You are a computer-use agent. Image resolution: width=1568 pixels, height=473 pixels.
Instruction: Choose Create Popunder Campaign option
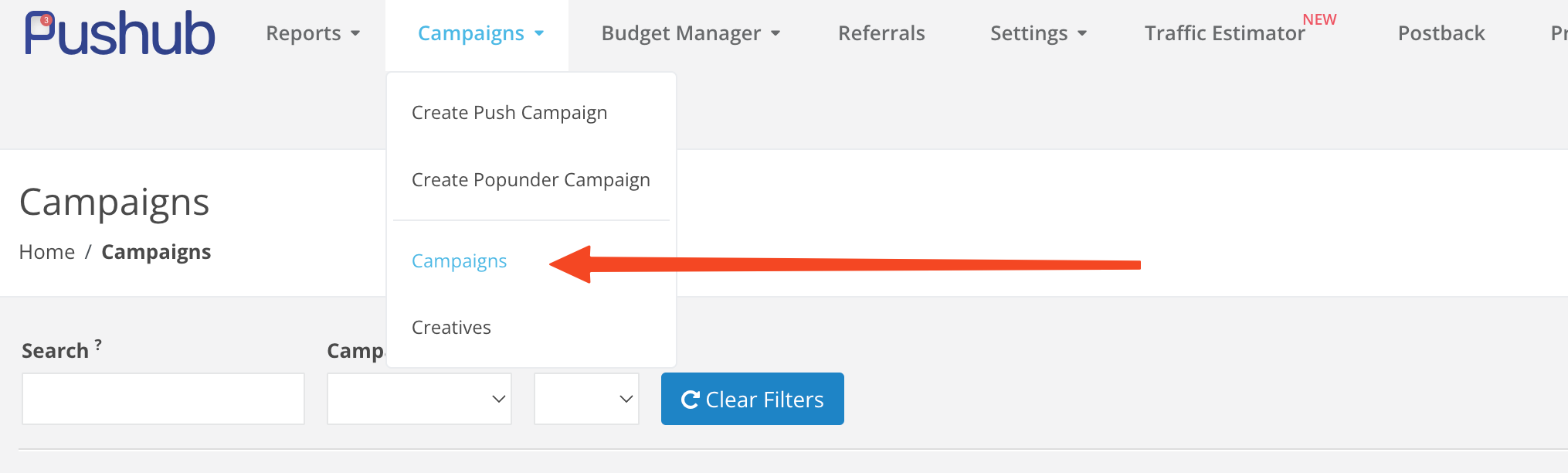point(531,180)
